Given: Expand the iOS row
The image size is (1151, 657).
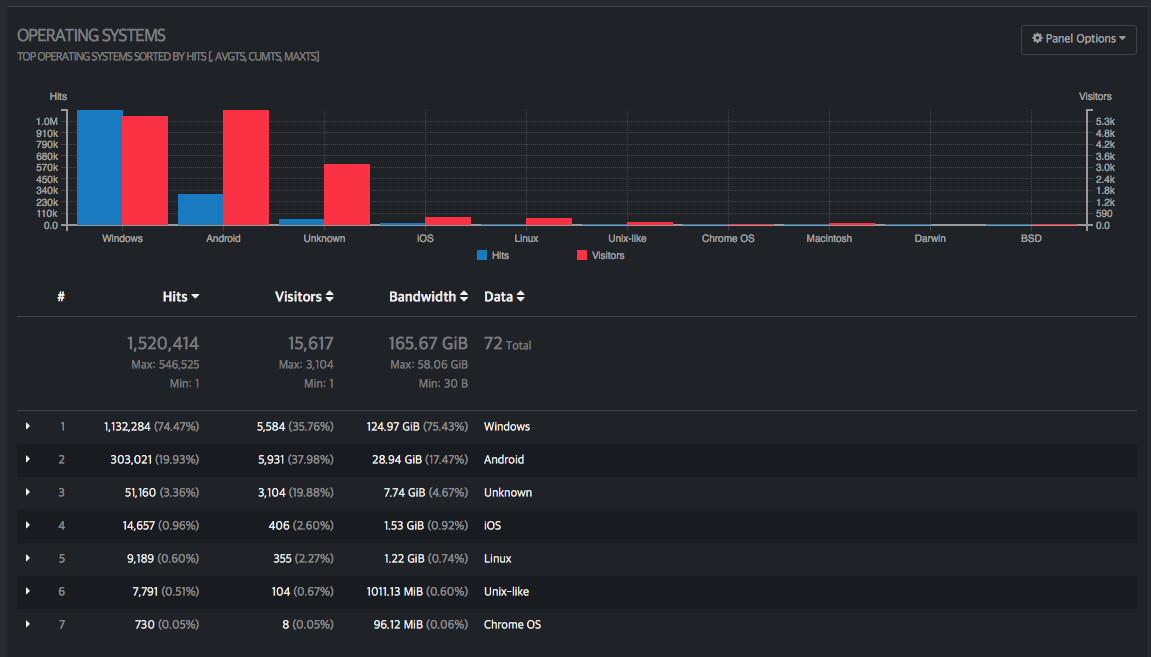Looking at the screenshot, I should click(28, 525).
